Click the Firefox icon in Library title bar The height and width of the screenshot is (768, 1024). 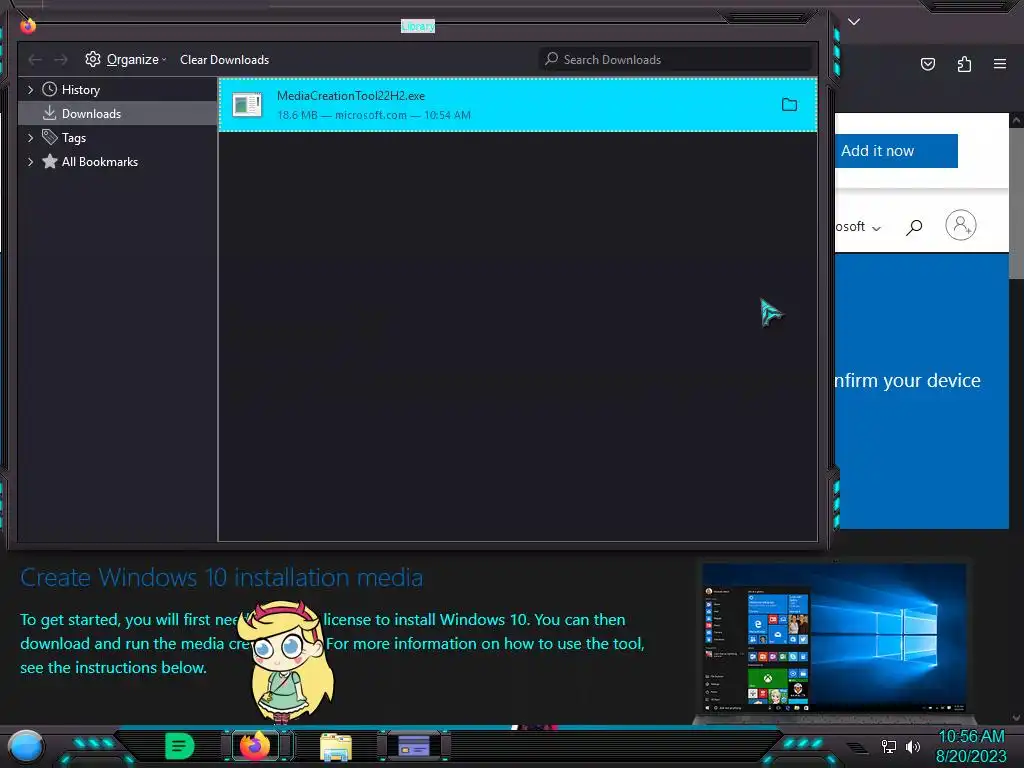(27, 25)
